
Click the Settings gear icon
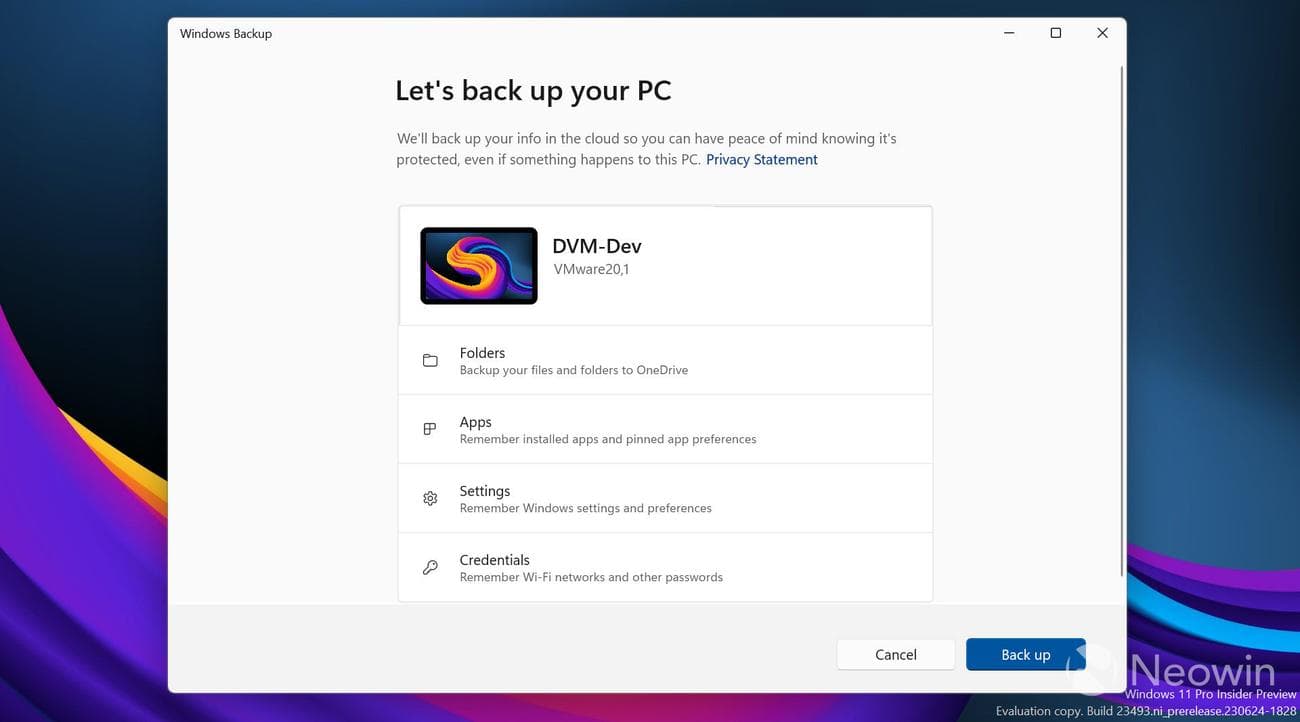coord(430,497)
